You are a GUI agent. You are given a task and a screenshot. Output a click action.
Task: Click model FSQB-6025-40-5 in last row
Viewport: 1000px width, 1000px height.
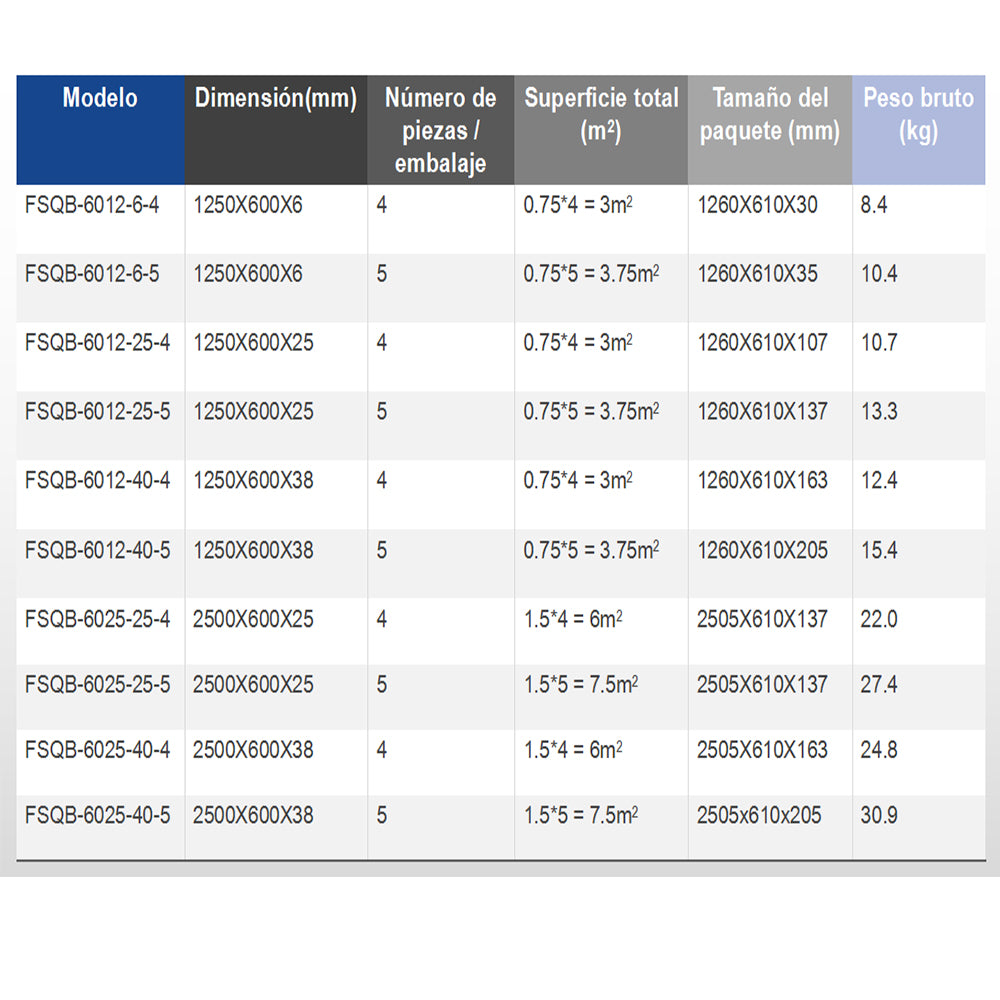[97, 816]
